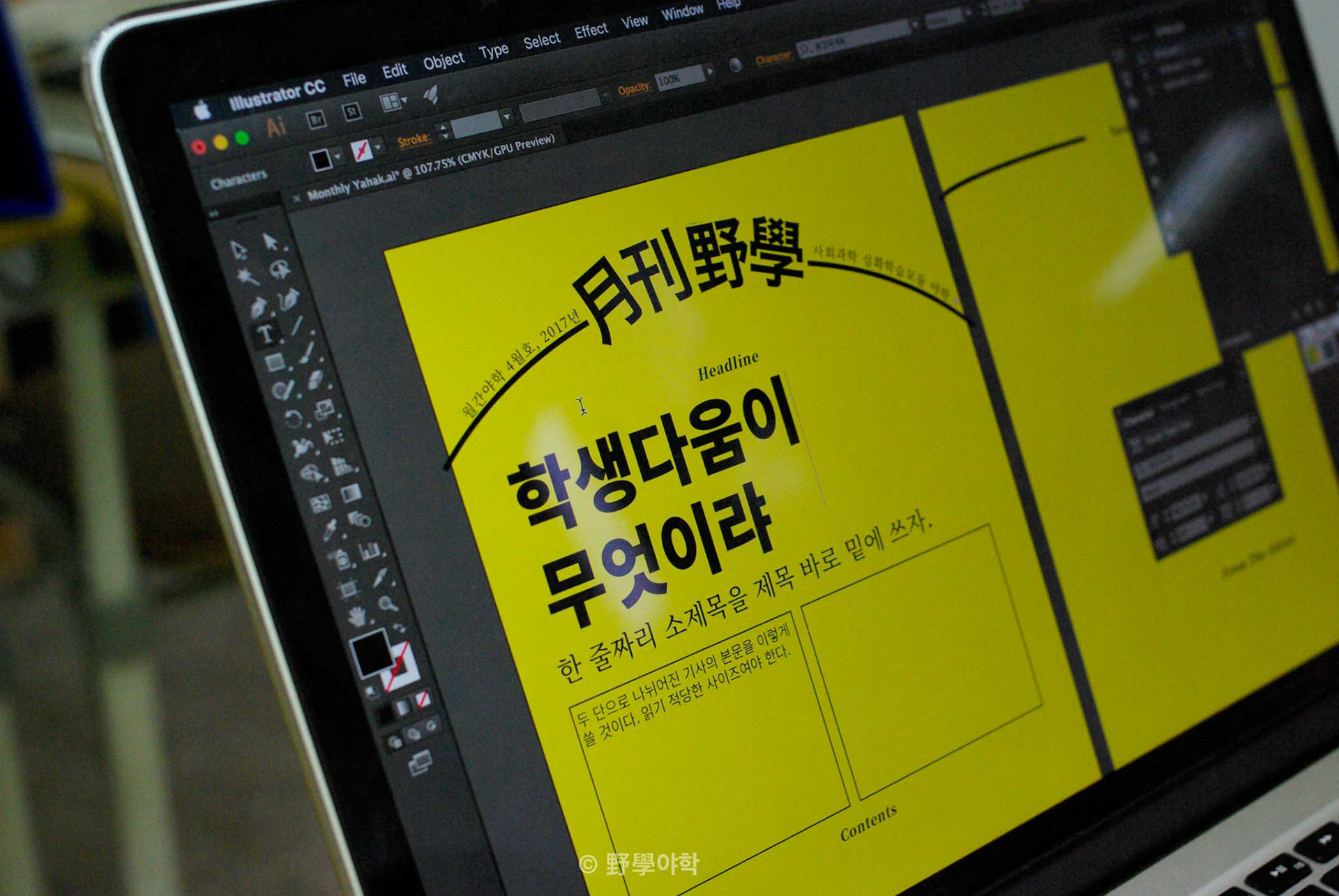The width and height of the screenshot is (1339, 896).
Task: Select the Direct Selection tool
Action: [271, 242]
